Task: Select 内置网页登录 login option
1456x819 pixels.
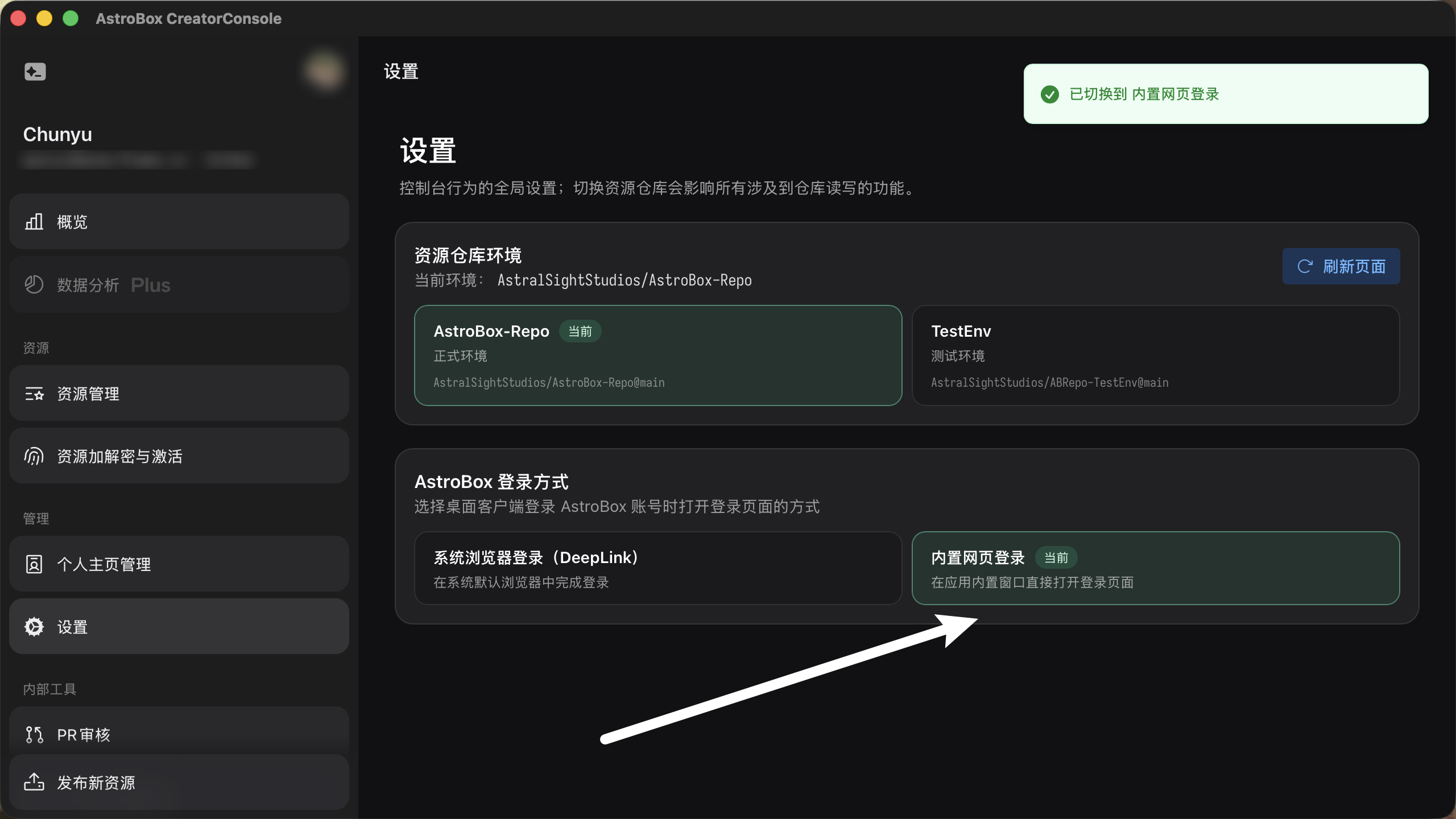Action: point(1156,568)
